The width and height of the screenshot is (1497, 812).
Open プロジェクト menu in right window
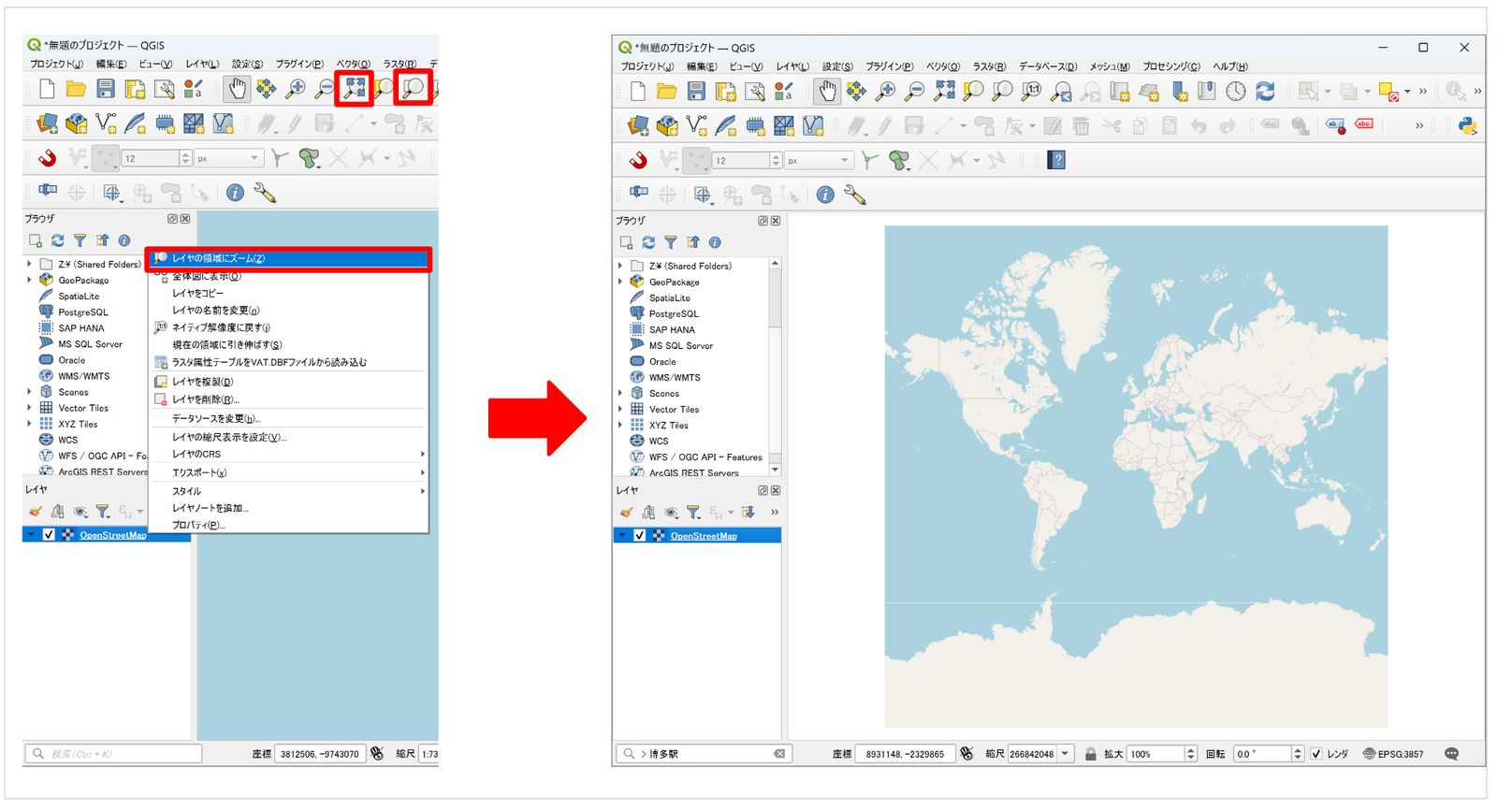(x=647, y=66)
